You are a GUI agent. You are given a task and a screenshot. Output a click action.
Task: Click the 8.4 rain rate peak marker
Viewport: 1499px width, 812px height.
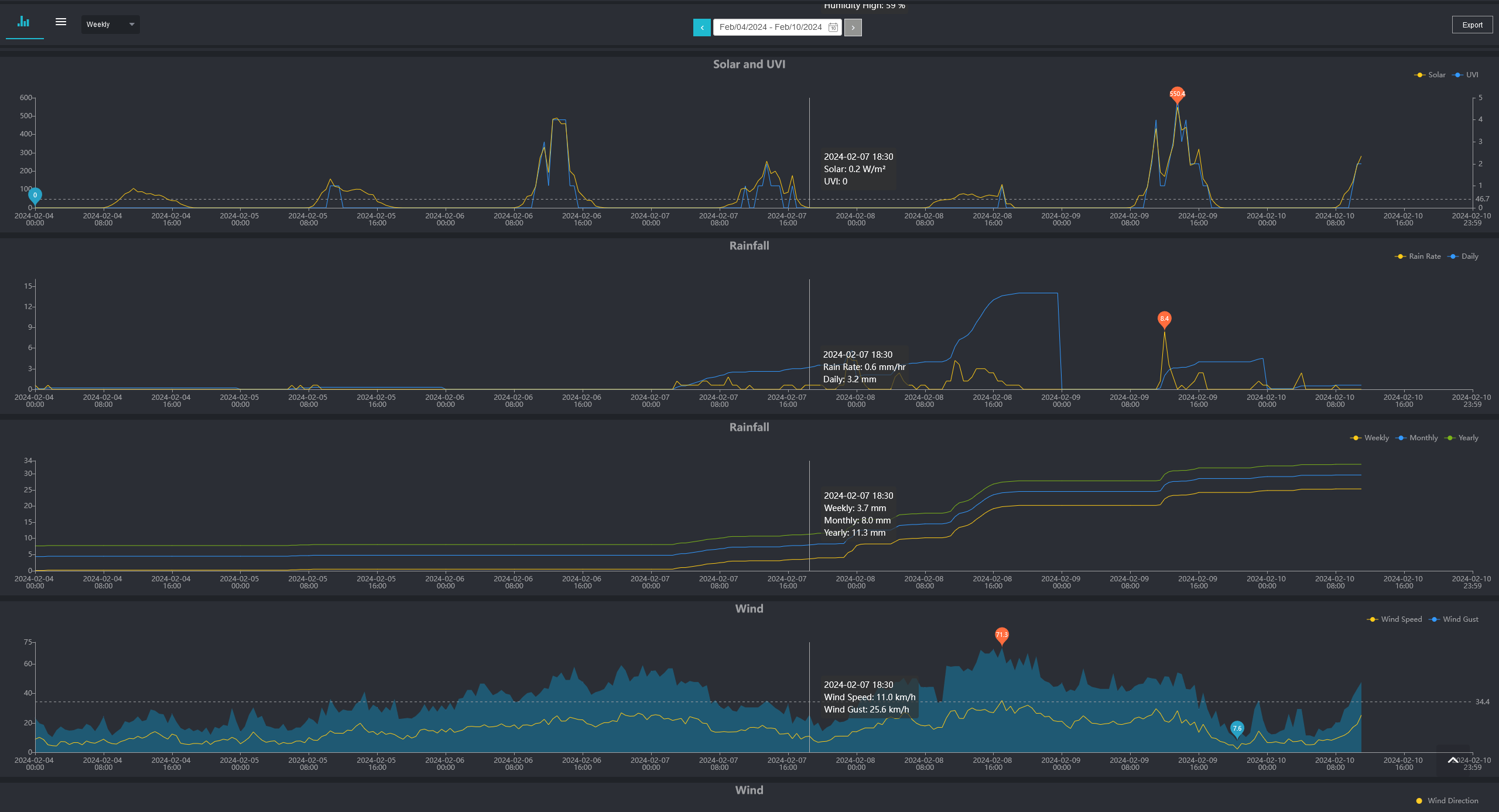pyautogui.click(x=1164, y=319)
